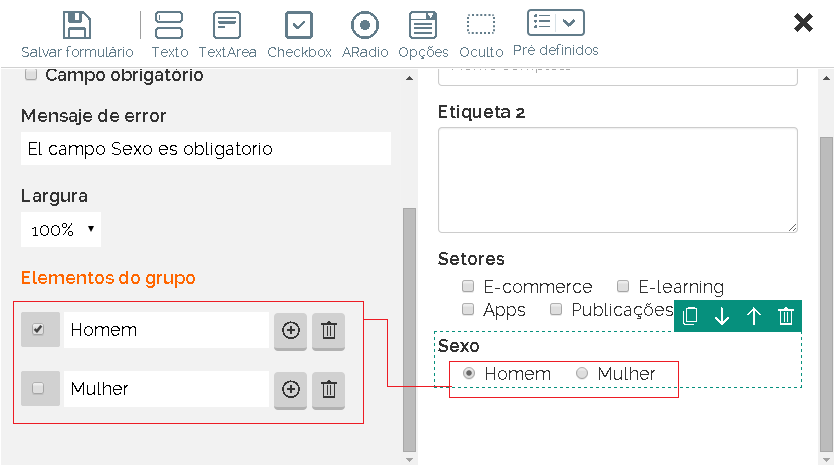Viewport: 834px width, 465px height.
Task: Insert a TextArea element
Action: 227,25
